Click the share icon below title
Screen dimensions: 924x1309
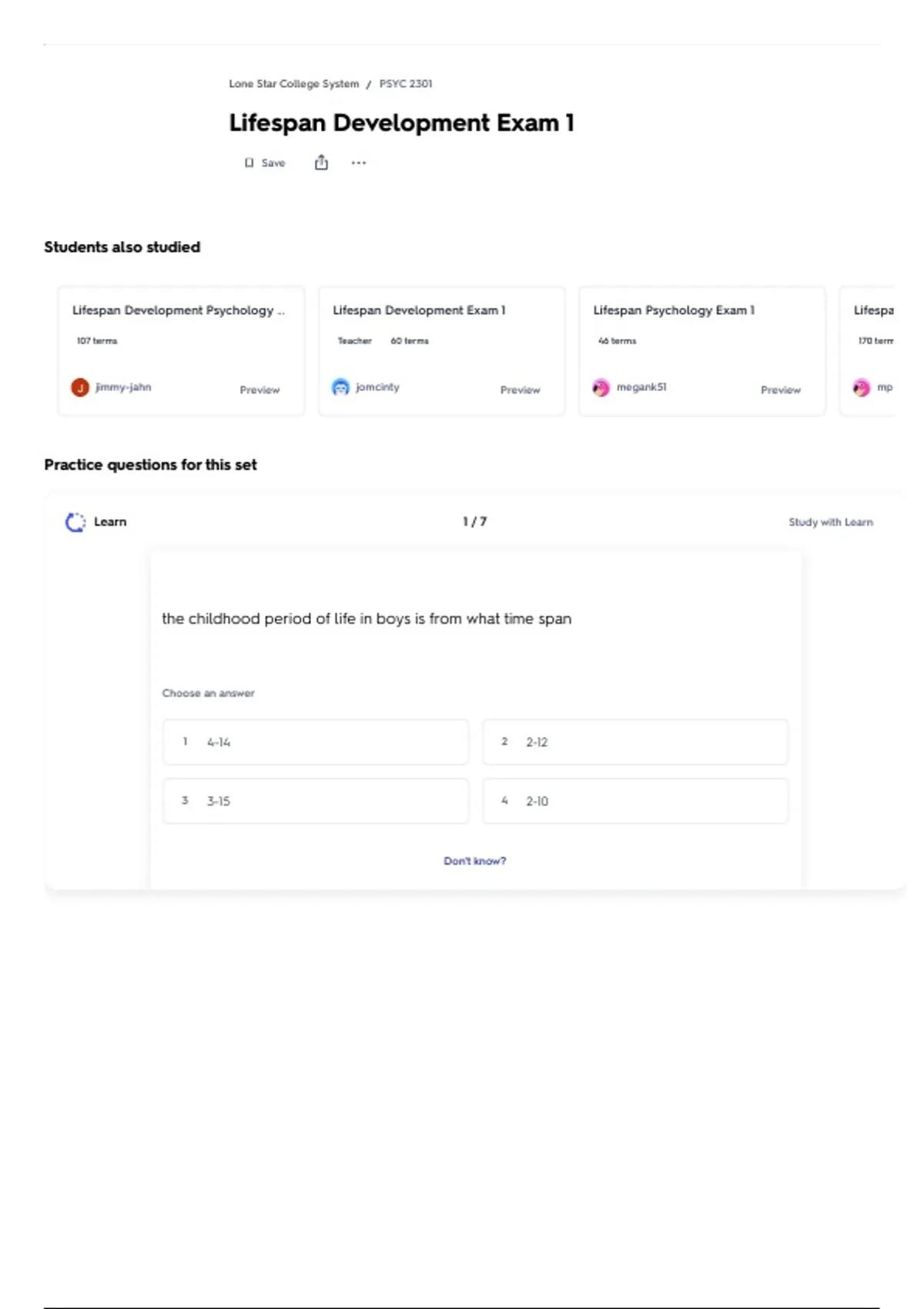pos(321,162)
